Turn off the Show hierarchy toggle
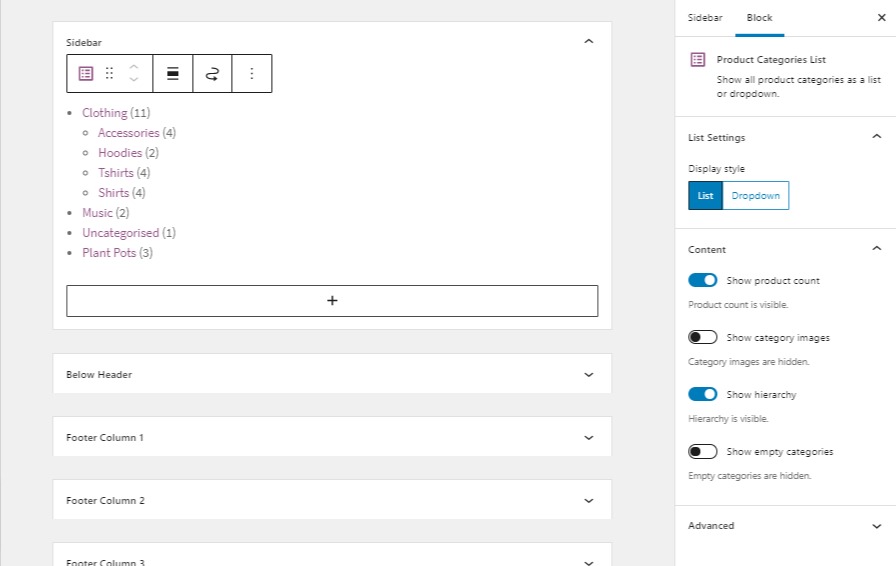This screenshot has height=566, width=896. (703, 395)
